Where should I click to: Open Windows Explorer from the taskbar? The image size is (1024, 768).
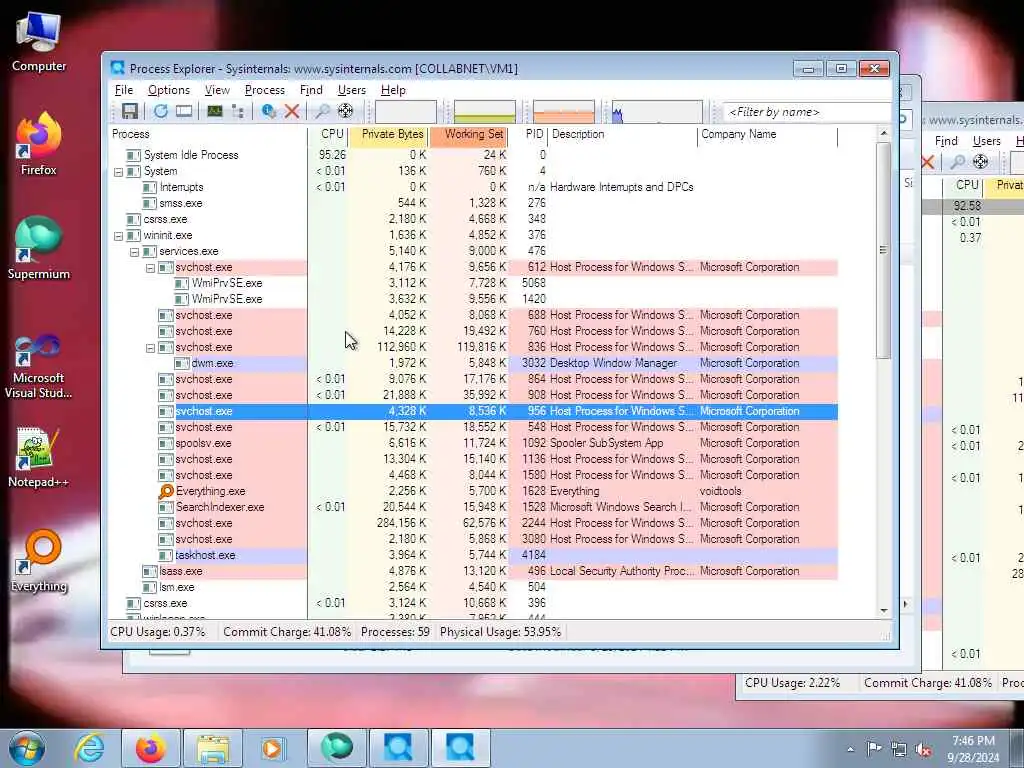212,748
